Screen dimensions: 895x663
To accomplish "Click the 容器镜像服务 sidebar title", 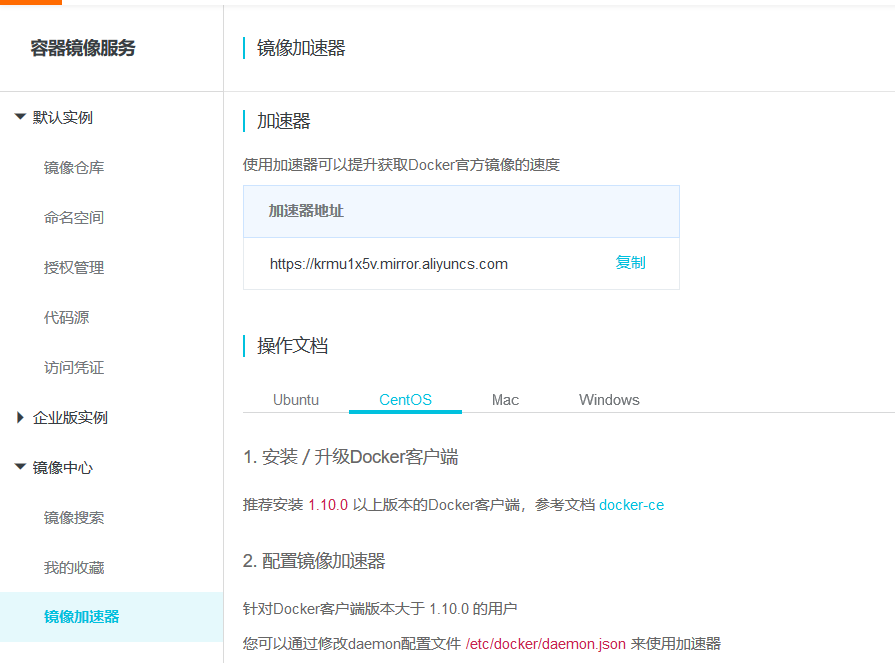I will [x=83, y=48].
